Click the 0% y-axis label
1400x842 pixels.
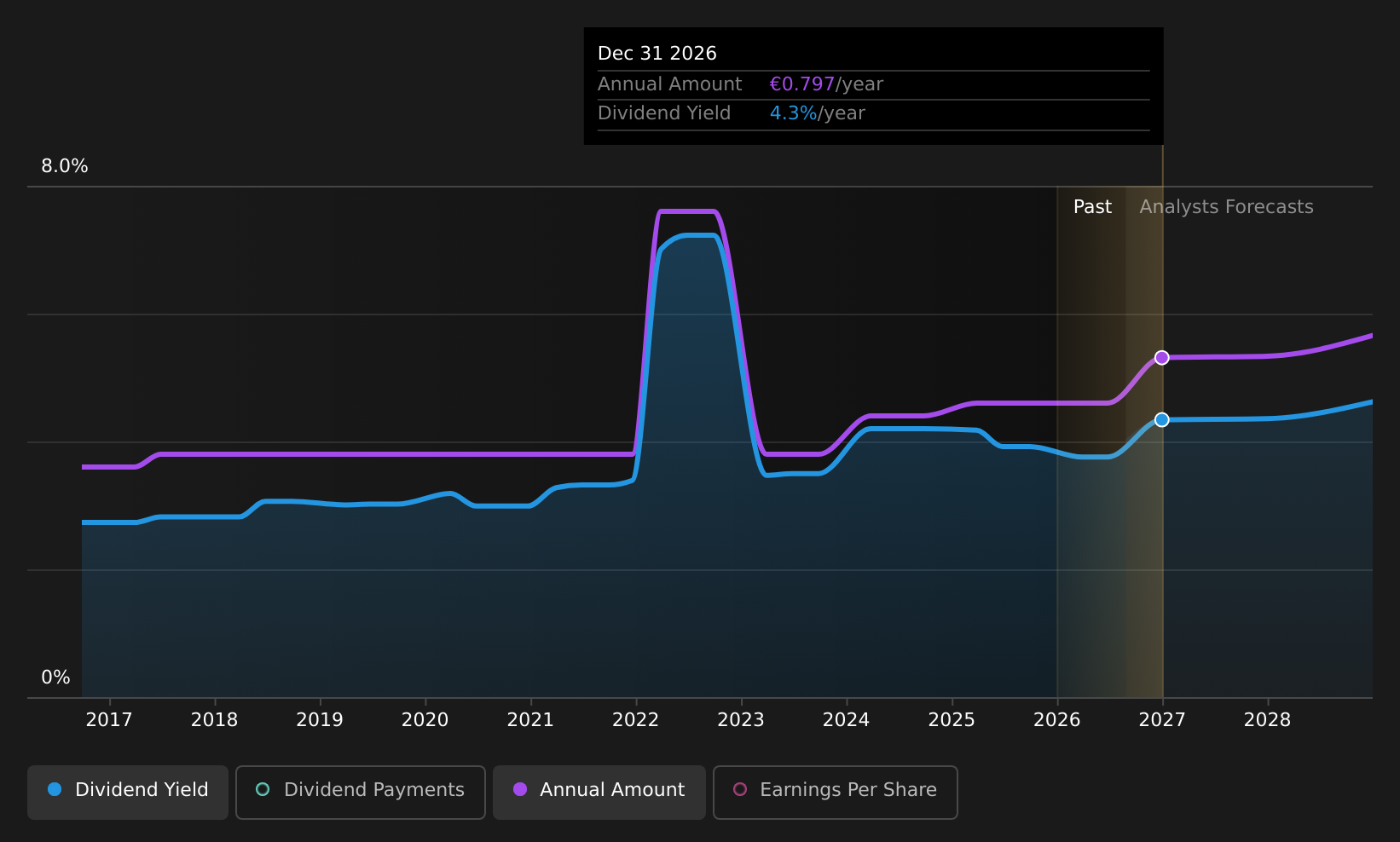(x=55, y=678)
